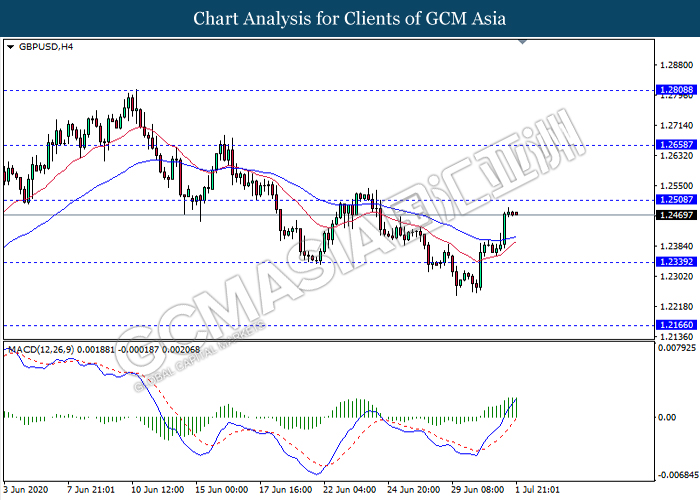Viewport: 700px width, 500px height.
Task: Select the 1.25087 price level label
Action: click(677, 200)
